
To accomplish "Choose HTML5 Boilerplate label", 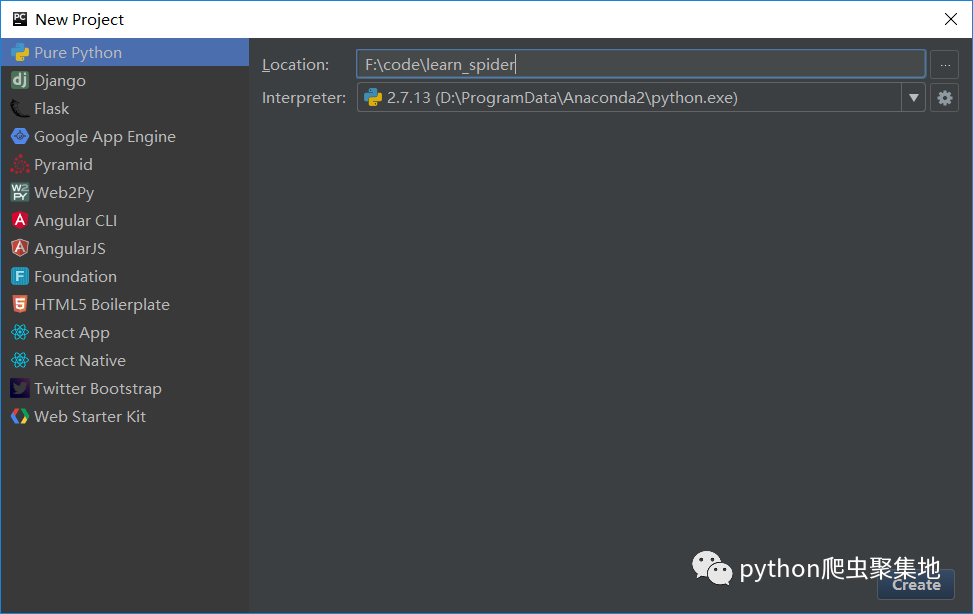I will 102,304.
